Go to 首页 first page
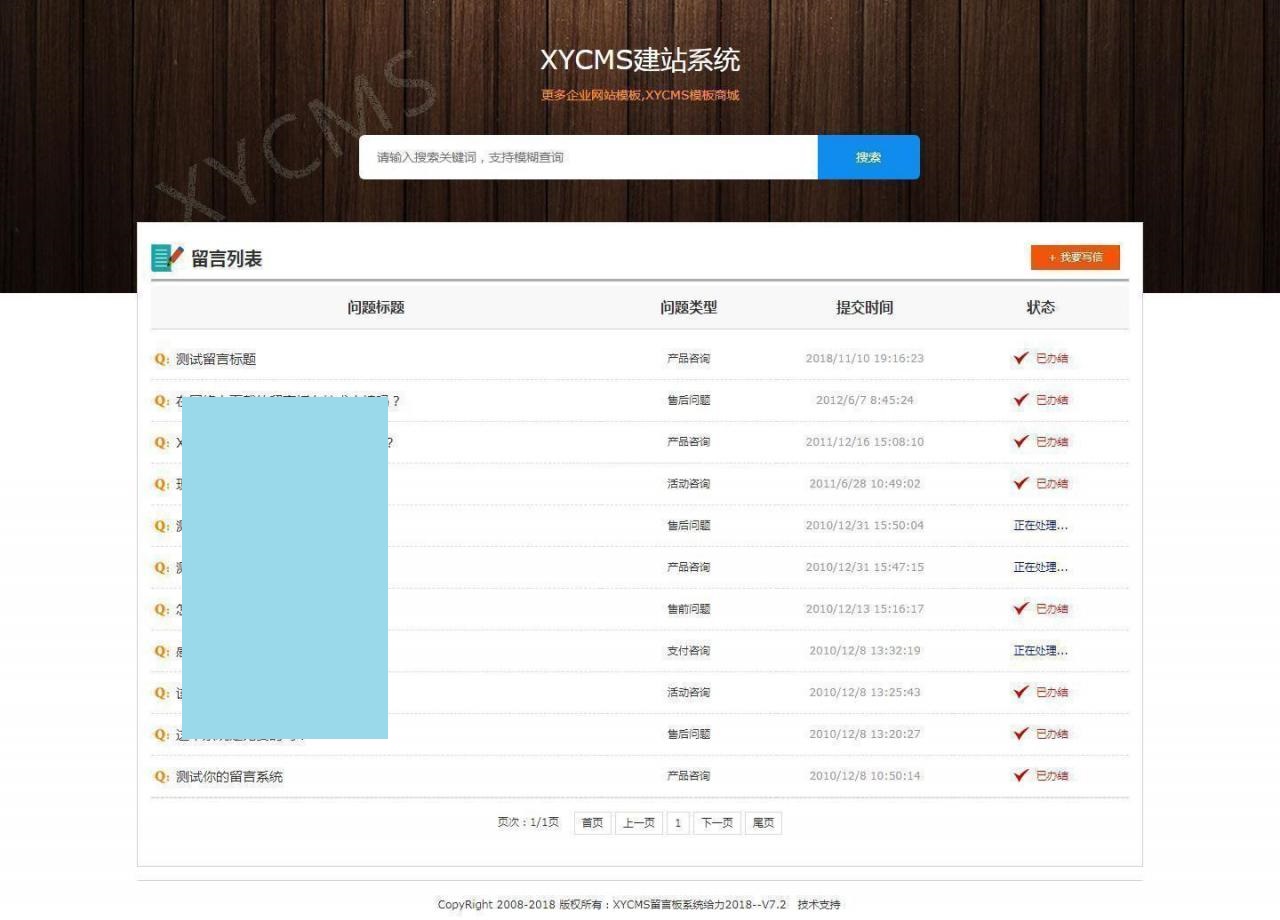Screen dimensions: 1280x920 592,823
